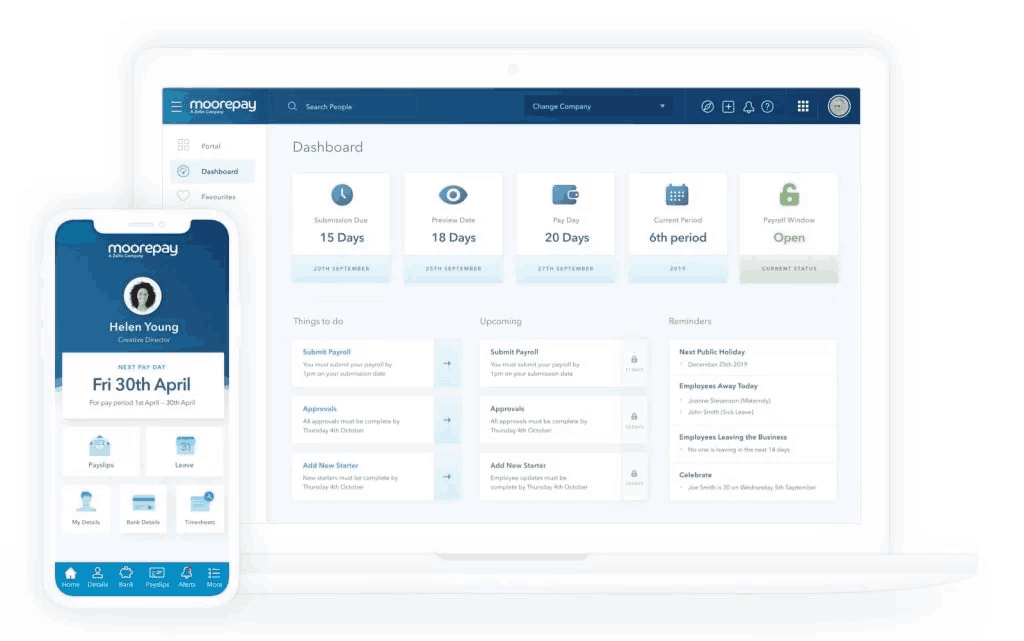Open the Bank Details tile on the phone
This screenshot has width=1024, height=641.
(143, 508)
